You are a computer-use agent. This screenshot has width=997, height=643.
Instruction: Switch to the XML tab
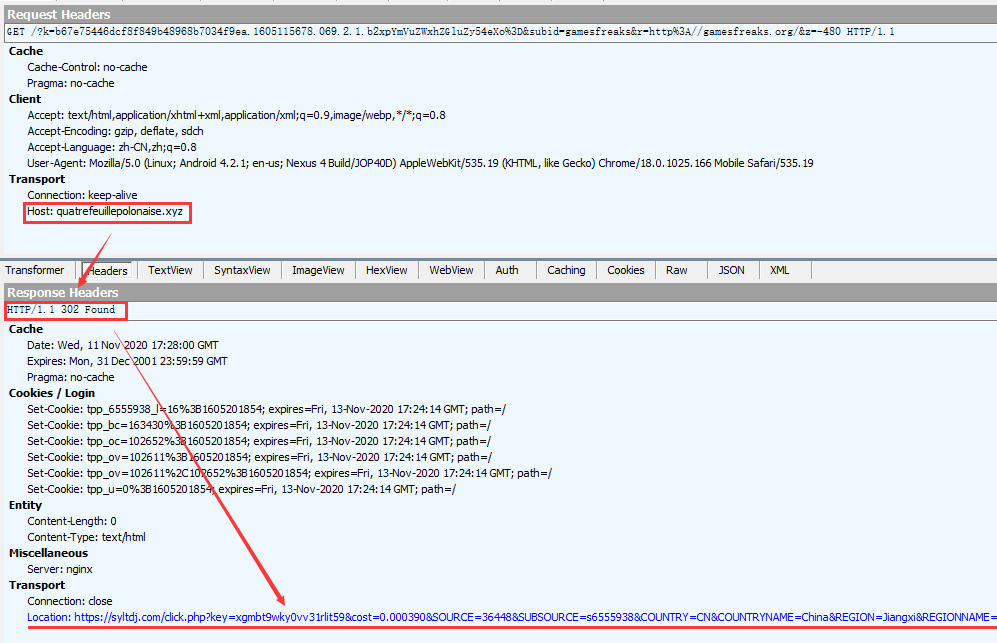pos(780,270)
